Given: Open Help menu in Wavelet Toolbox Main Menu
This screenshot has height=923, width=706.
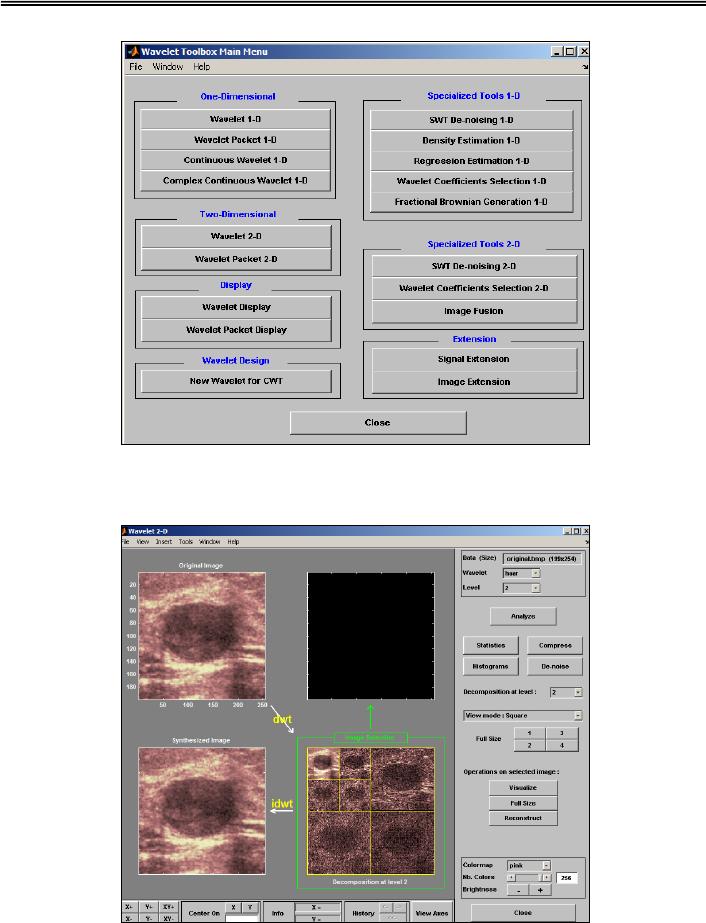Looking at the screenshot, I should pyautogui.click(x=202, y=66).
